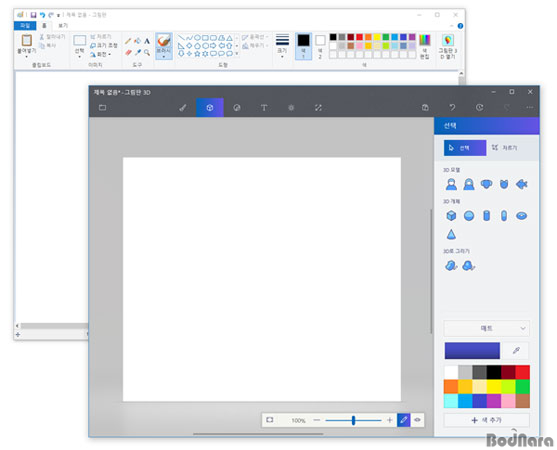Image resolution: width=557 pixels, height=450 pixels.
Task: Select the 3D sphere object
Action: click(469, 216)
